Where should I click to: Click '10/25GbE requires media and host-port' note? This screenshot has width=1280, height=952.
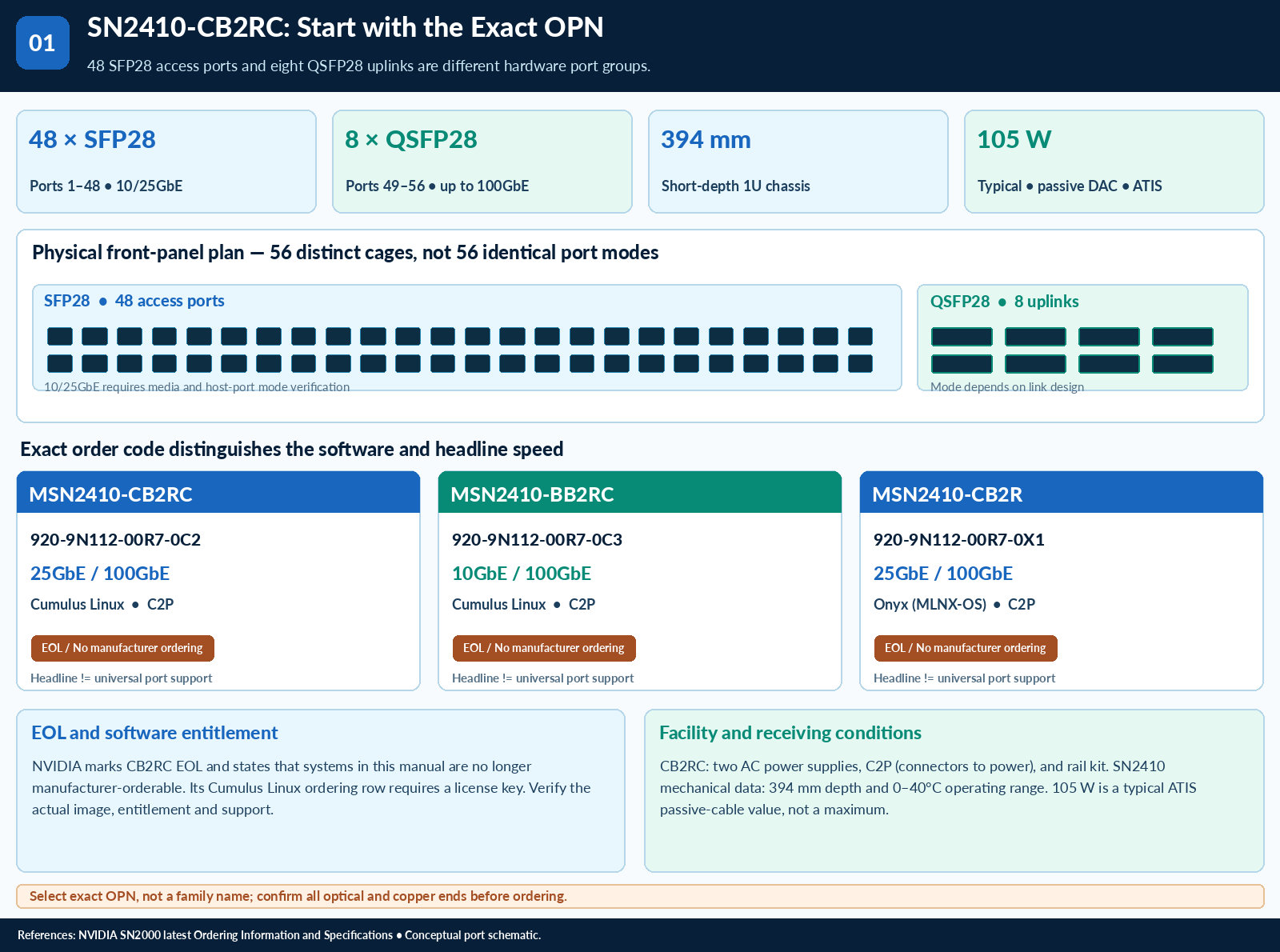197,387
